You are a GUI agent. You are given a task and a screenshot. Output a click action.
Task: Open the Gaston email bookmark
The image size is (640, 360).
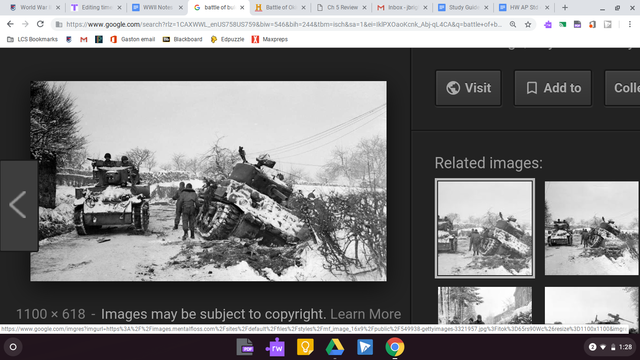click(133, 39)
